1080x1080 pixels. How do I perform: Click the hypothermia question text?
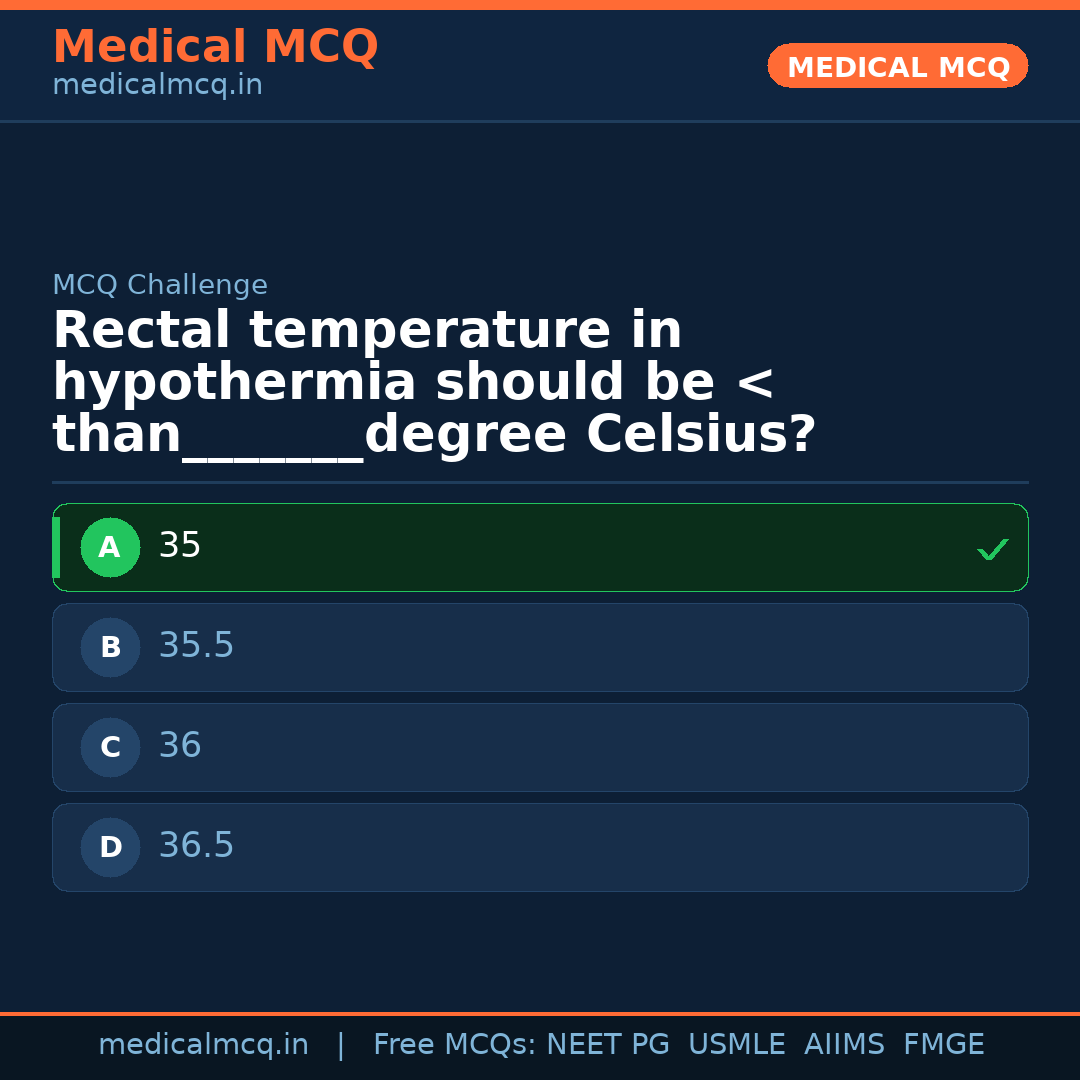[434, 383]
